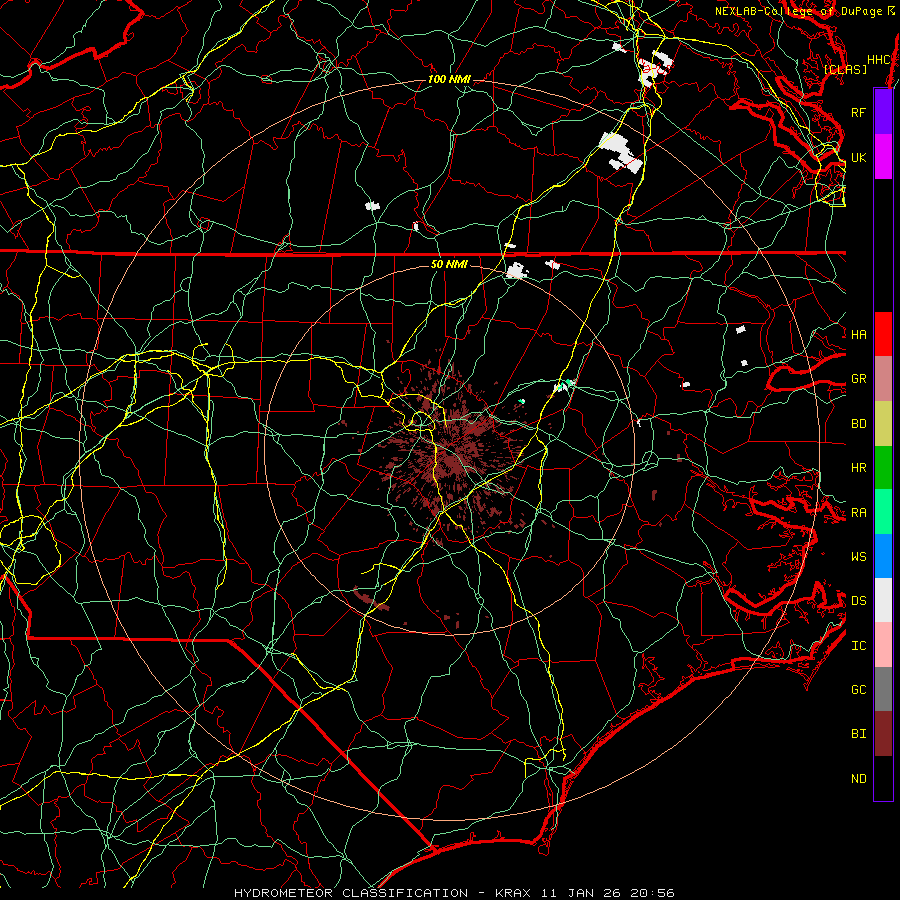Click the UK legend label

pyautogui.click(x=858, y=157)
